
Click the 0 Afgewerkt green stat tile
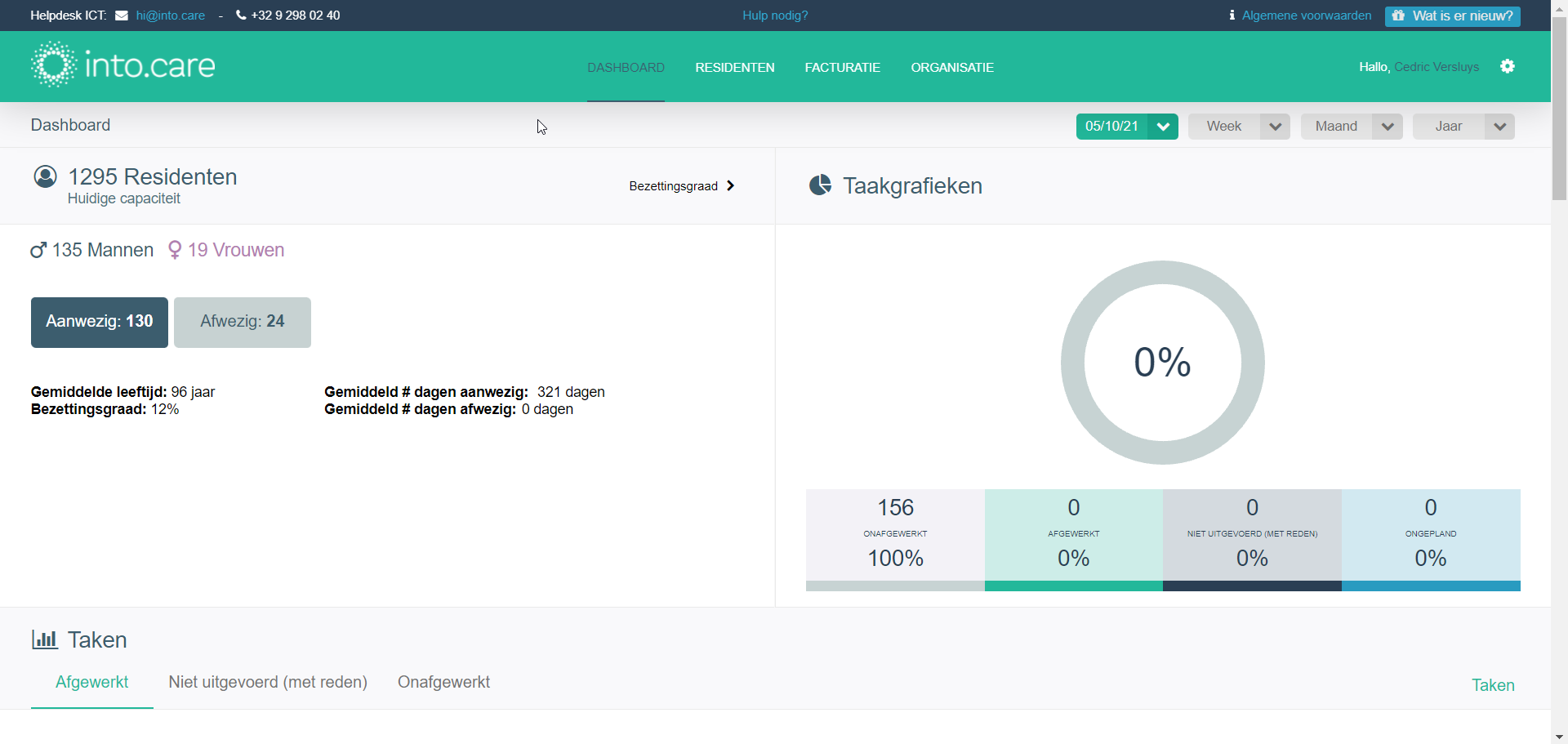click(1074, 540)
